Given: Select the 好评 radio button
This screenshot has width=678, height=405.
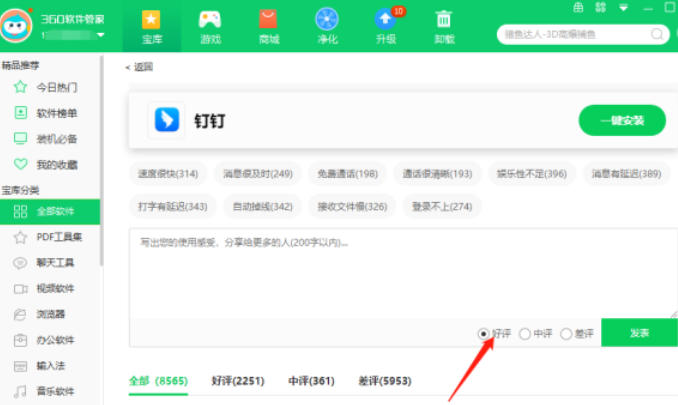Looking at the screenshot, I should (x=484, y=334).
